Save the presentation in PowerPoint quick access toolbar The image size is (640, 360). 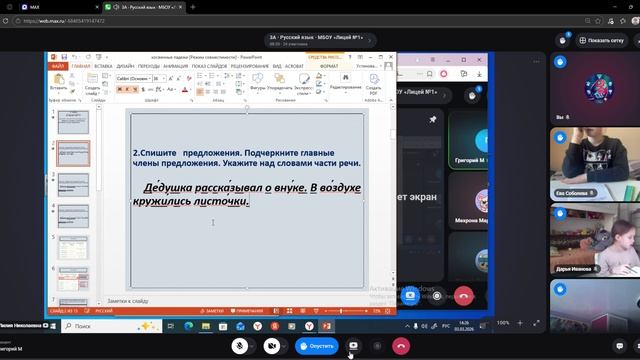(x=64, y=57)
